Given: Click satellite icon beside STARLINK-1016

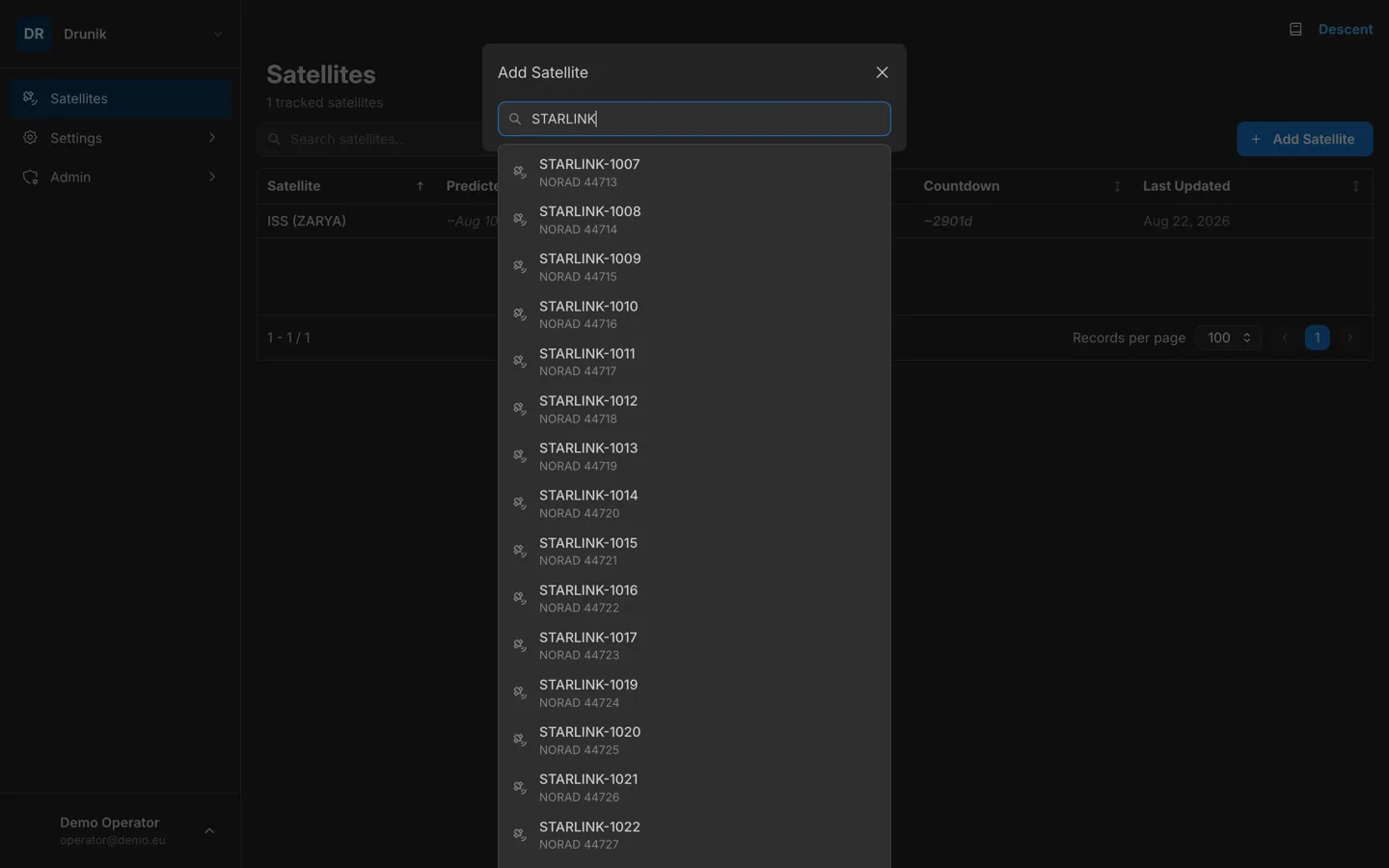Looking at the screenshot, I should pos(520,599).
